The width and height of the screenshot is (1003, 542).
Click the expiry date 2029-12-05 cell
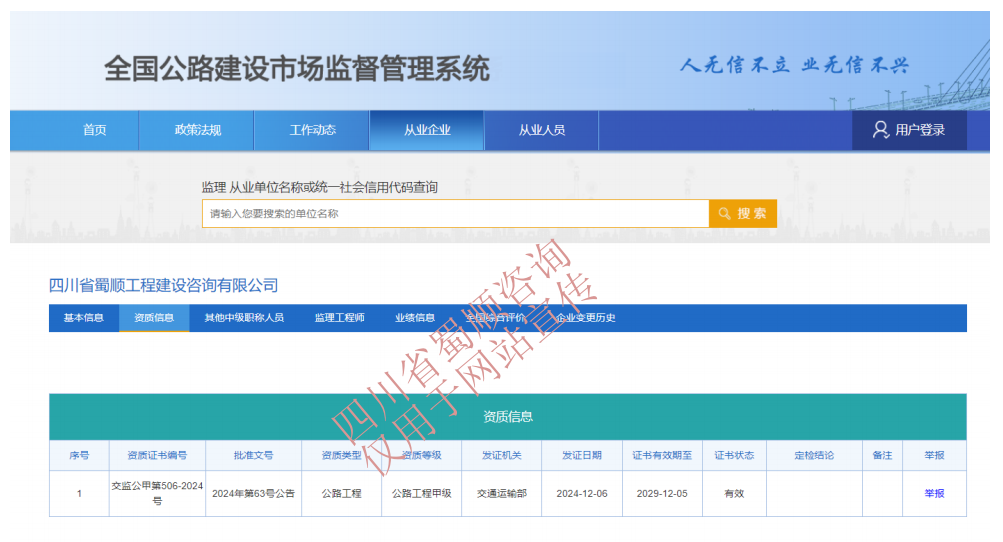pyautogui.click(x=662, y=493)
